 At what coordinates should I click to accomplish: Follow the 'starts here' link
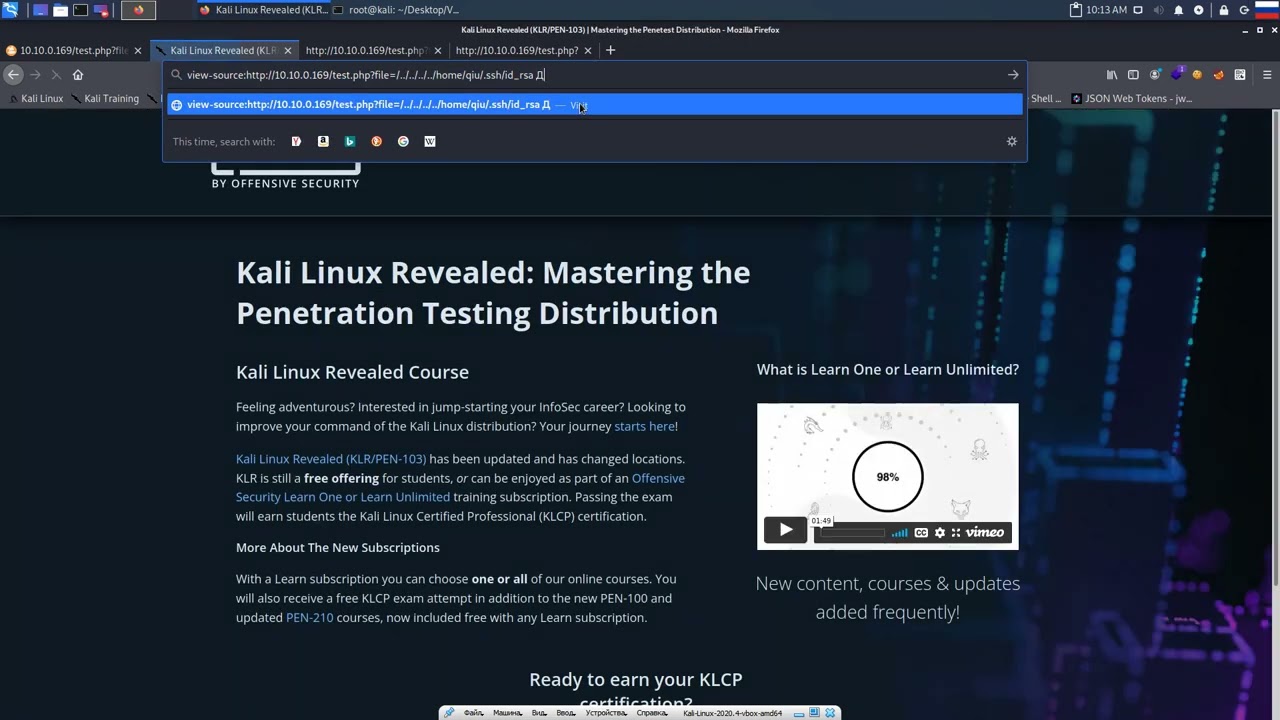pos(645,426)
